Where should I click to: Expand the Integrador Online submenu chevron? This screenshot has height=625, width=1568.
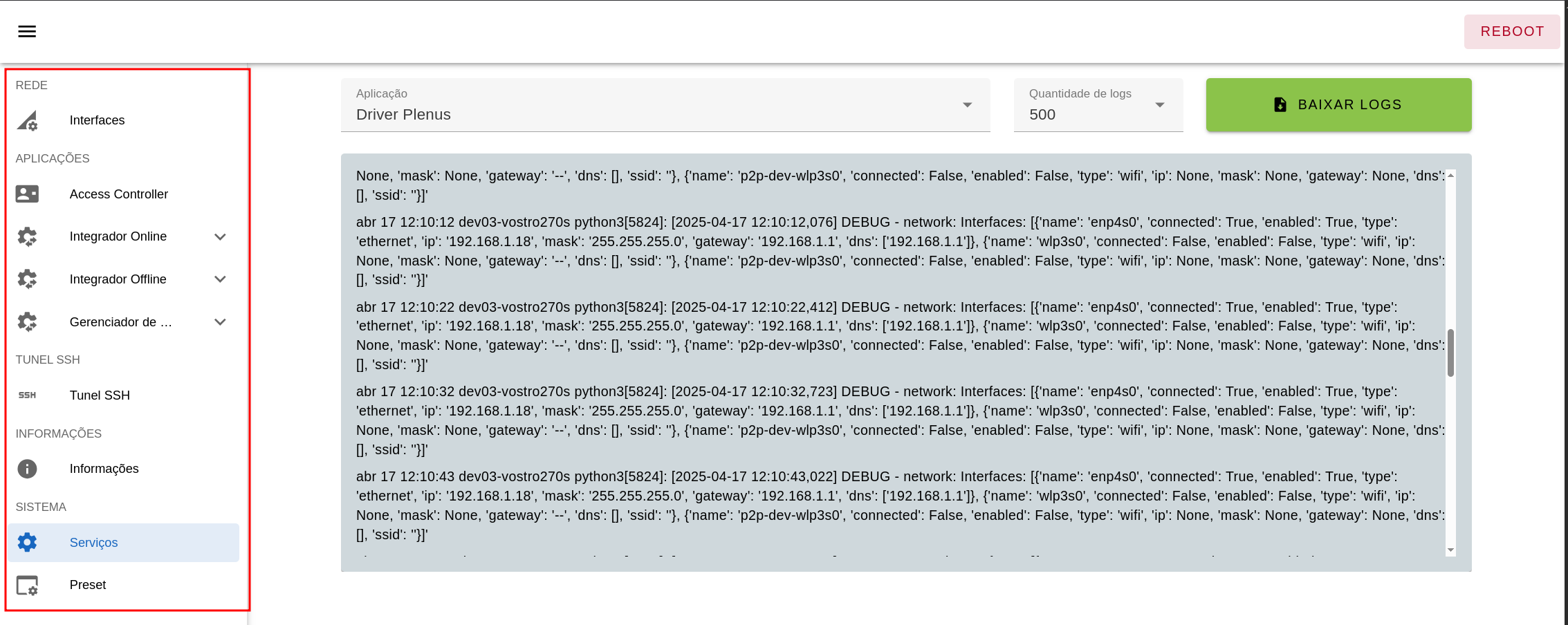(x=220, y=237)
